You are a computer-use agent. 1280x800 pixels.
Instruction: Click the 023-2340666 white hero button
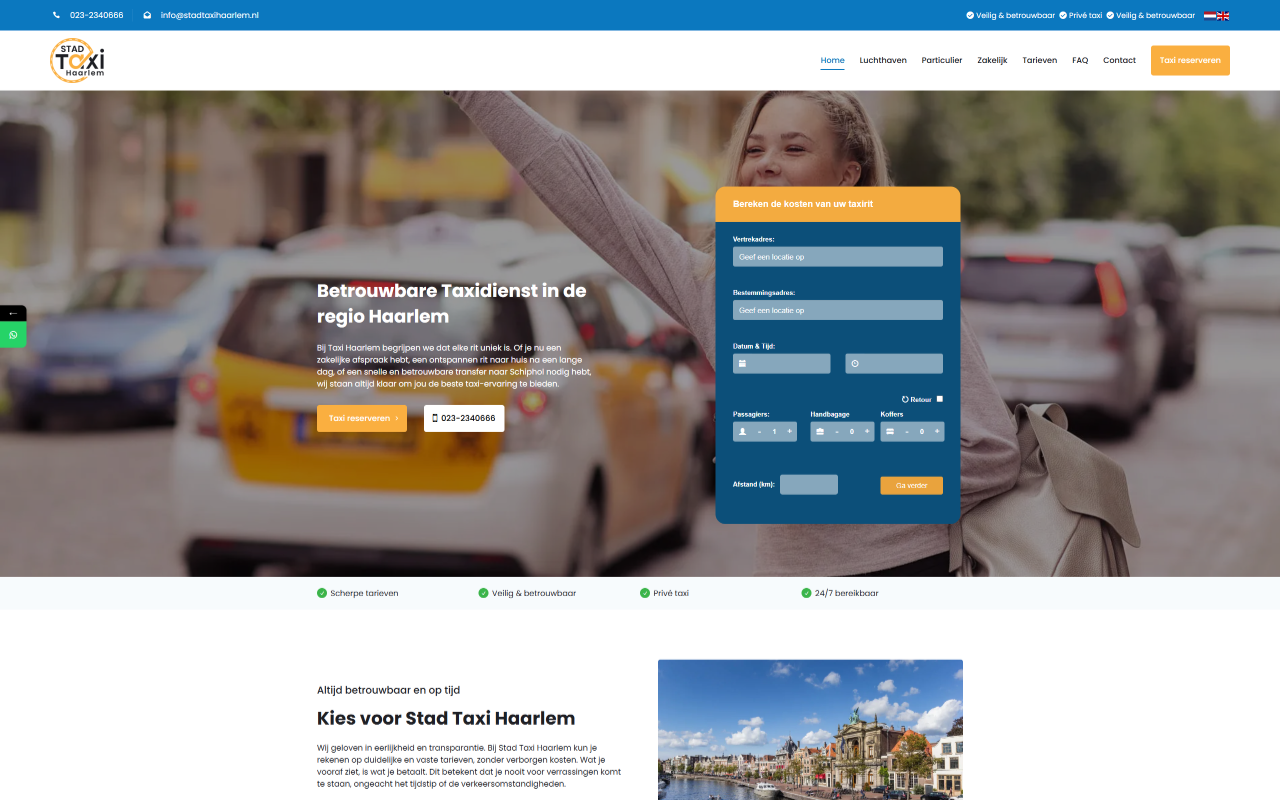pos(464,418)
